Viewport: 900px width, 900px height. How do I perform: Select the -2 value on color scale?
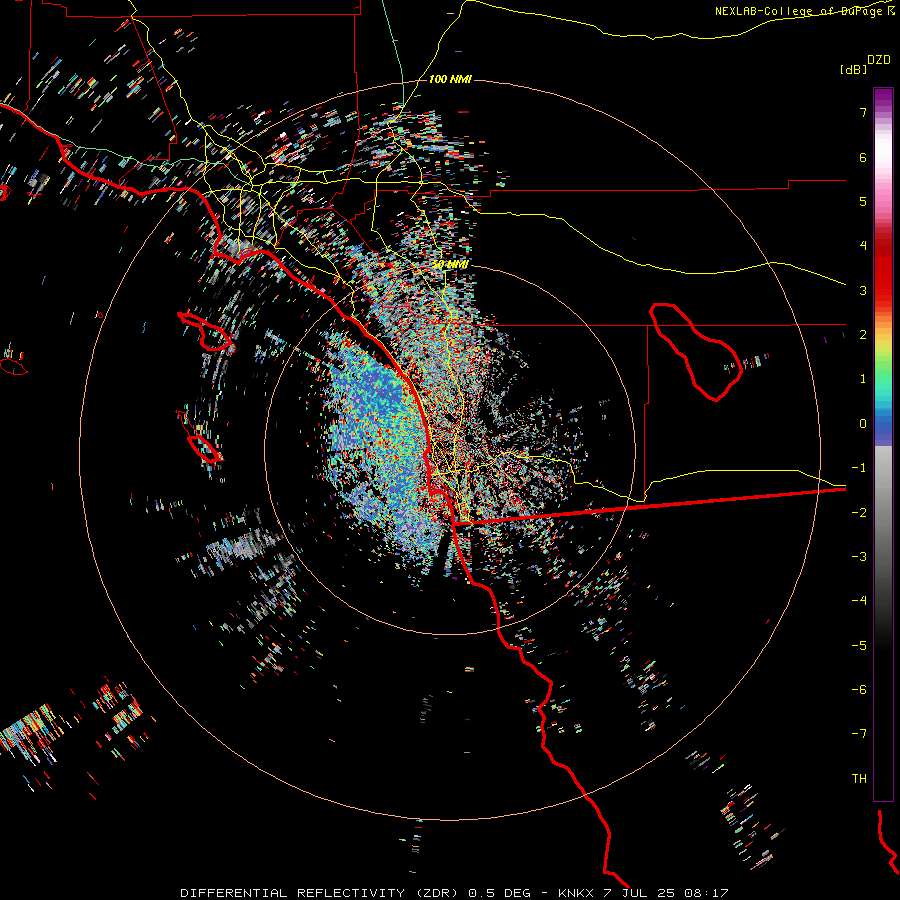pyautogui.click(x=859, y=513)
